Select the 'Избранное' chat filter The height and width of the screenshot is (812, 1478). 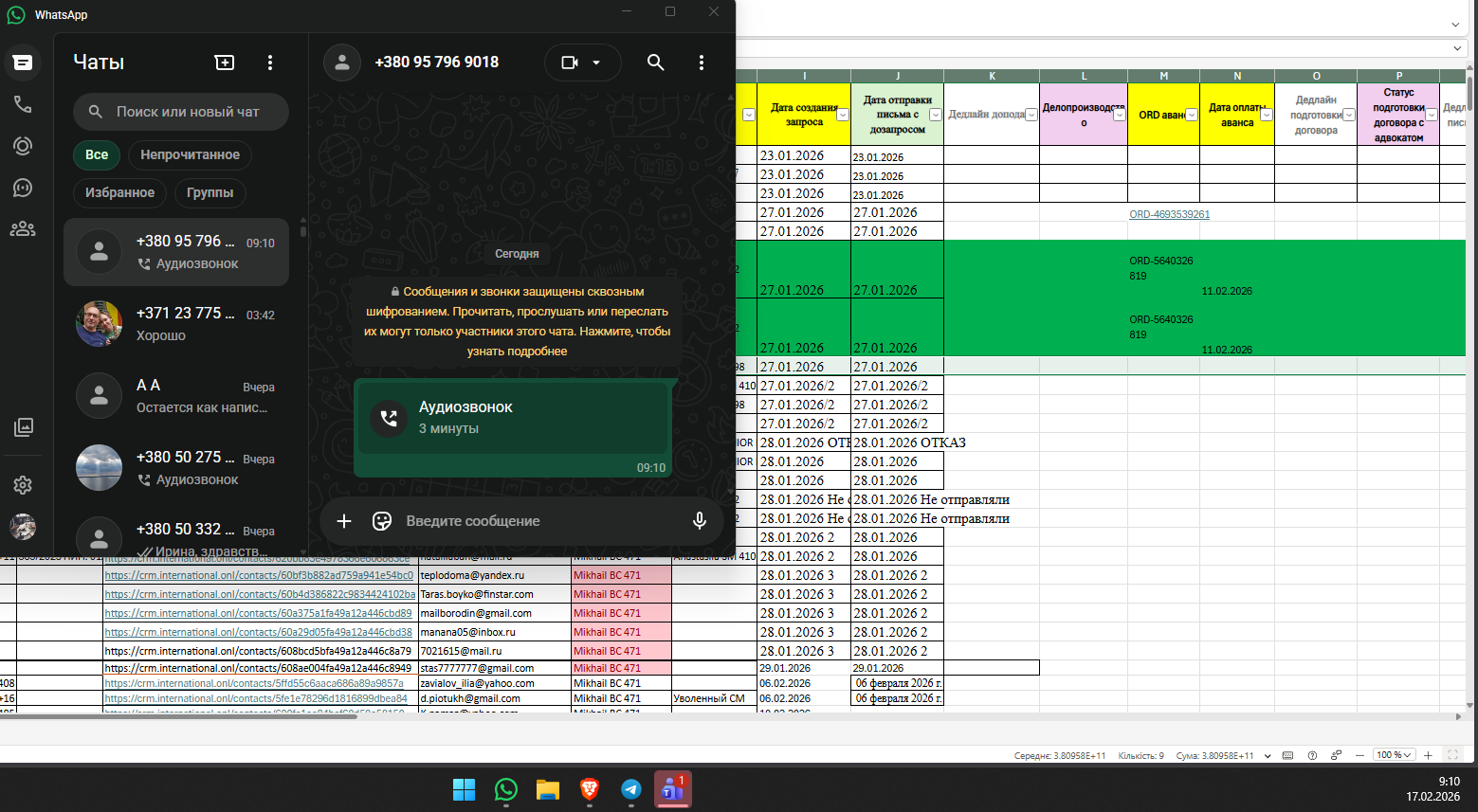(119, 192)
